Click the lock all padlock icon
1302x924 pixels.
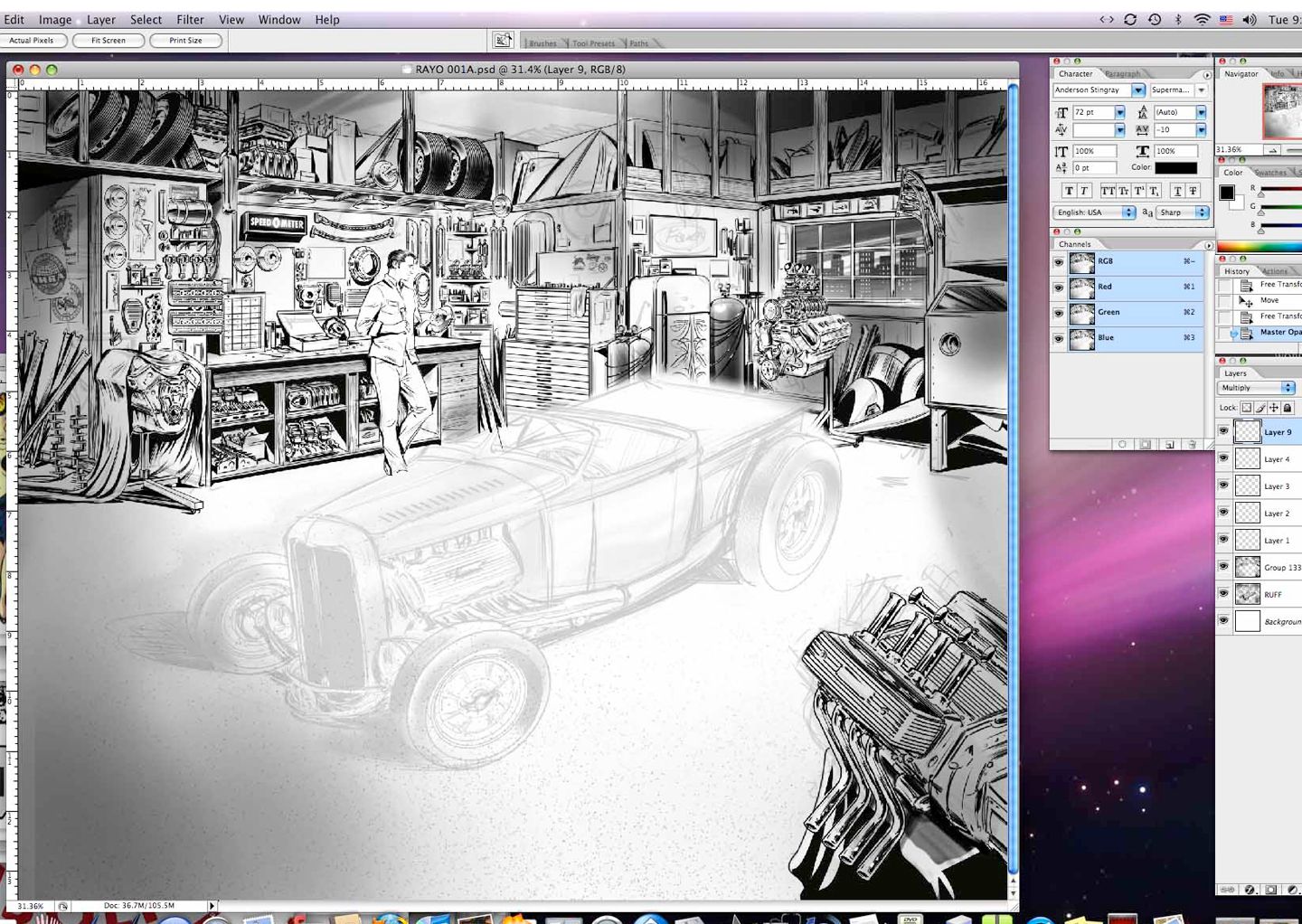point(1288,408)
